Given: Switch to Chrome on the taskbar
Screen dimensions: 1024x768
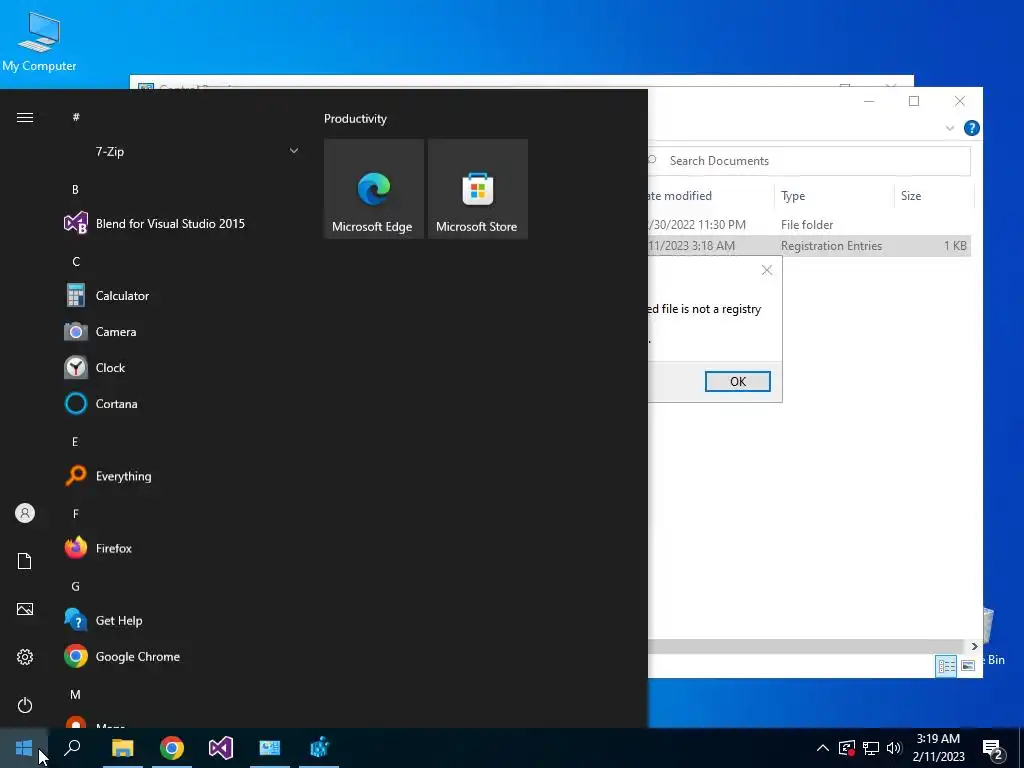Looking at the screenshot, I should click(x=172, y=748).
